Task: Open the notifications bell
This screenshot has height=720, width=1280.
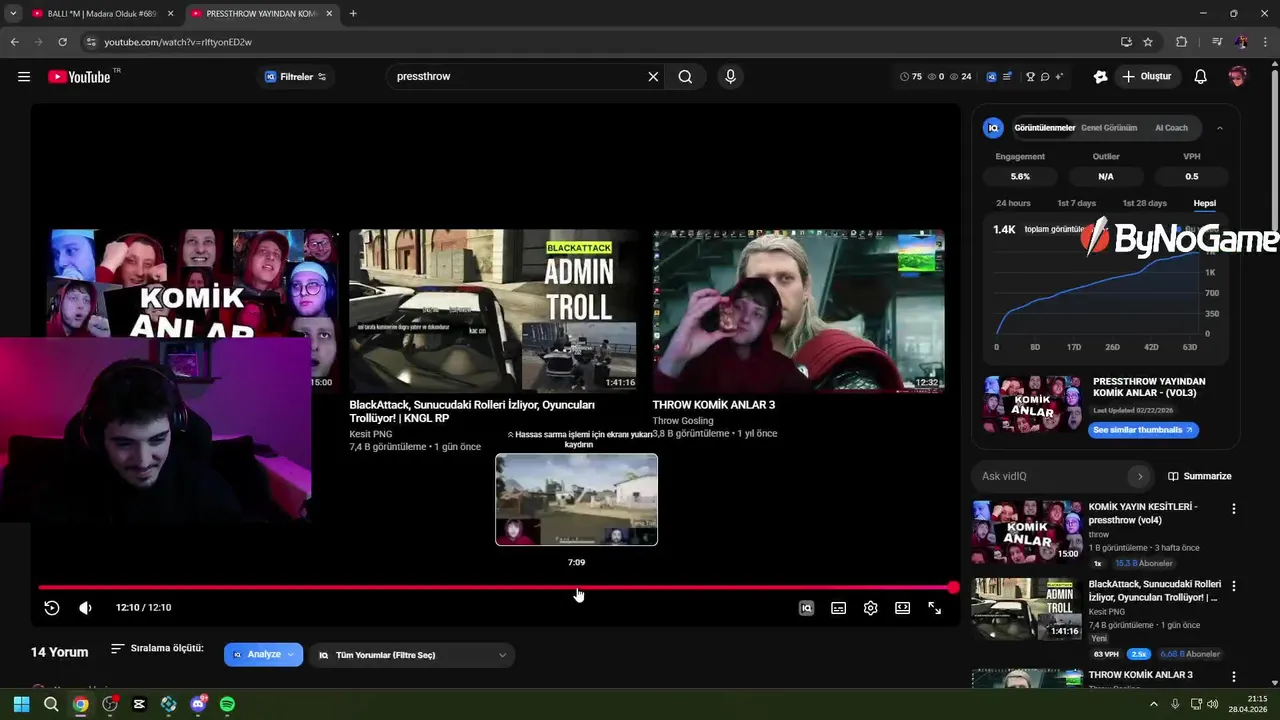Action: pyautogui.click(x=1201, y=77)
